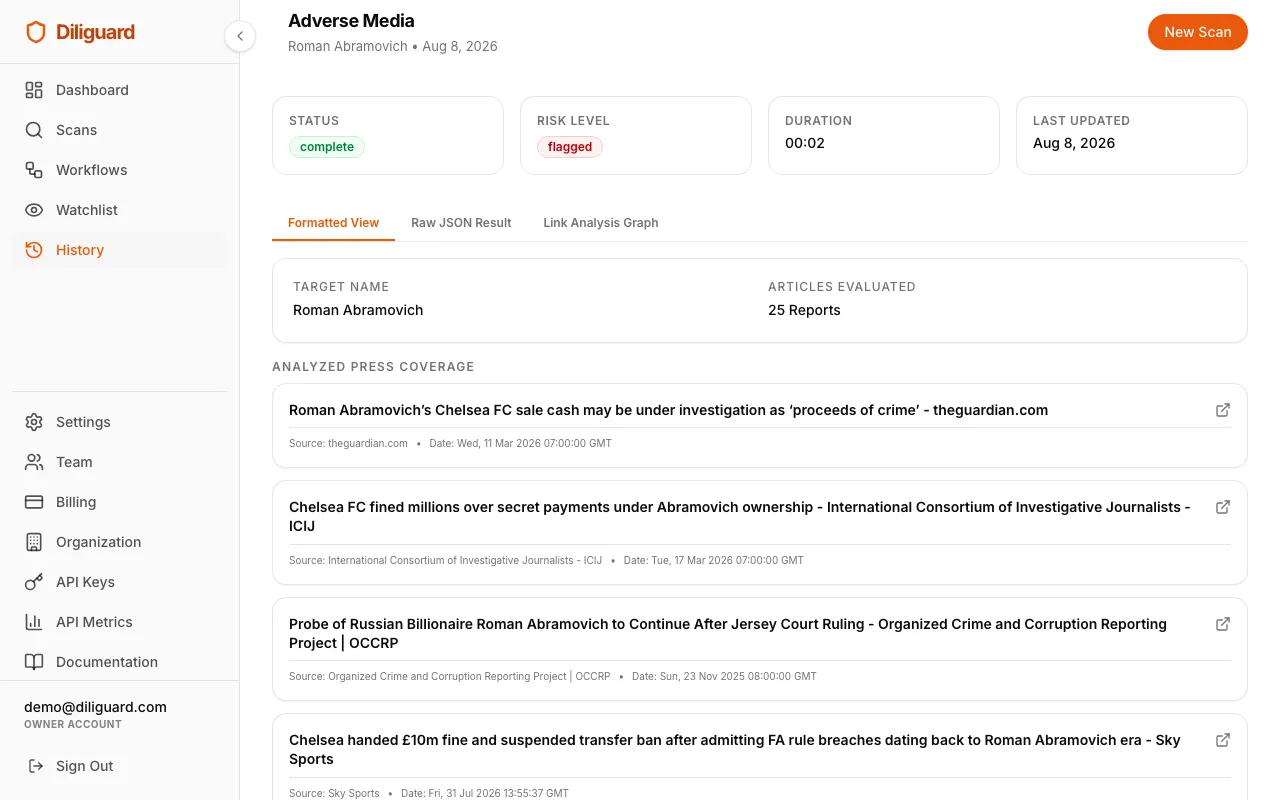
Task: Click the Dashboard grid icon
Action: click(34, 90)
